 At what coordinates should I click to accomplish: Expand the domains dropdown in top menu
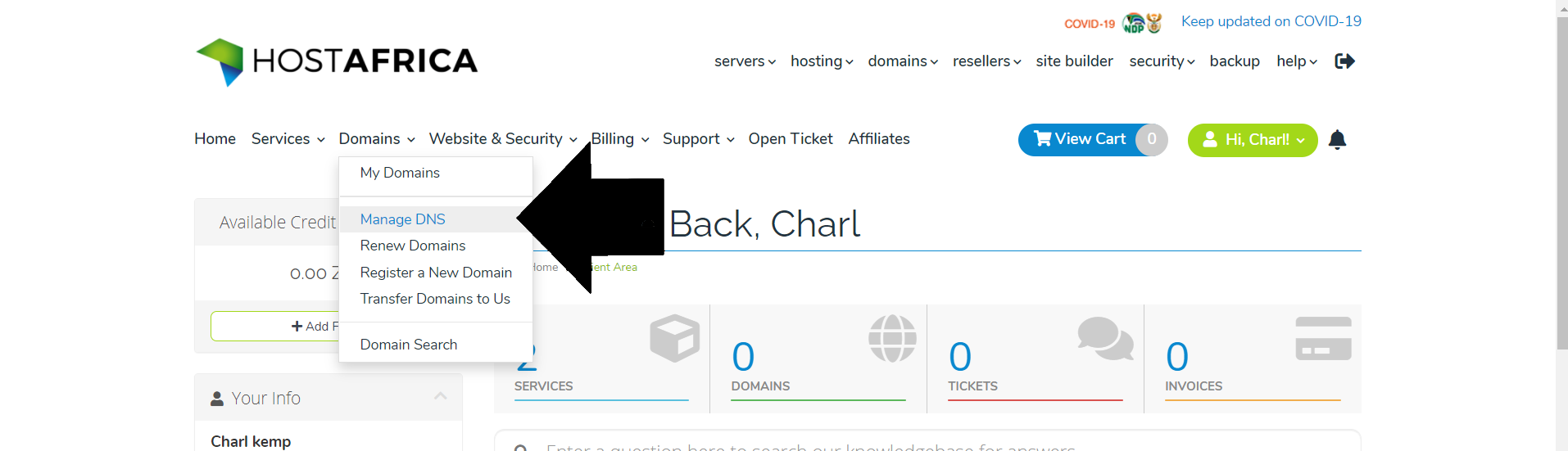903,61
